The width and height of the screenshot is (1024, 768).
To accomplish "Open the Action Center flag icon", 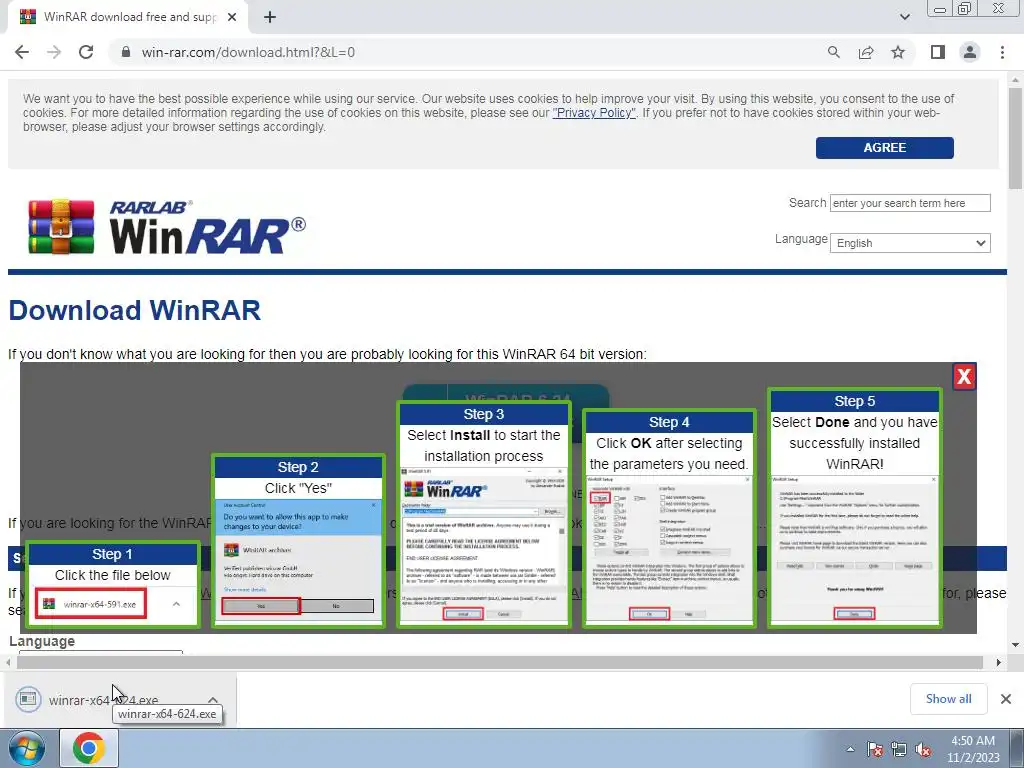I will (x=874, y=749).
